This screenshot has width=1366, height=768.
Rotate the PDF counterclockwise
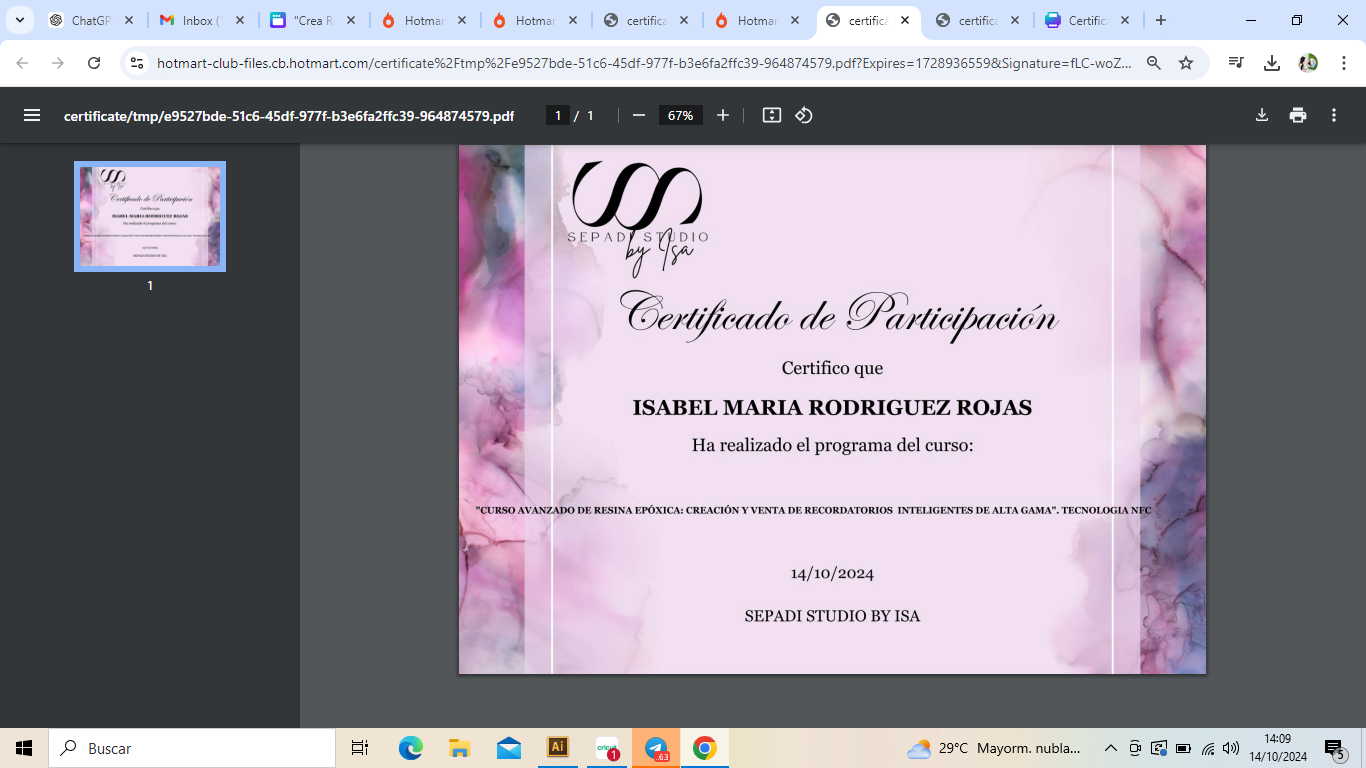point(804,115)
